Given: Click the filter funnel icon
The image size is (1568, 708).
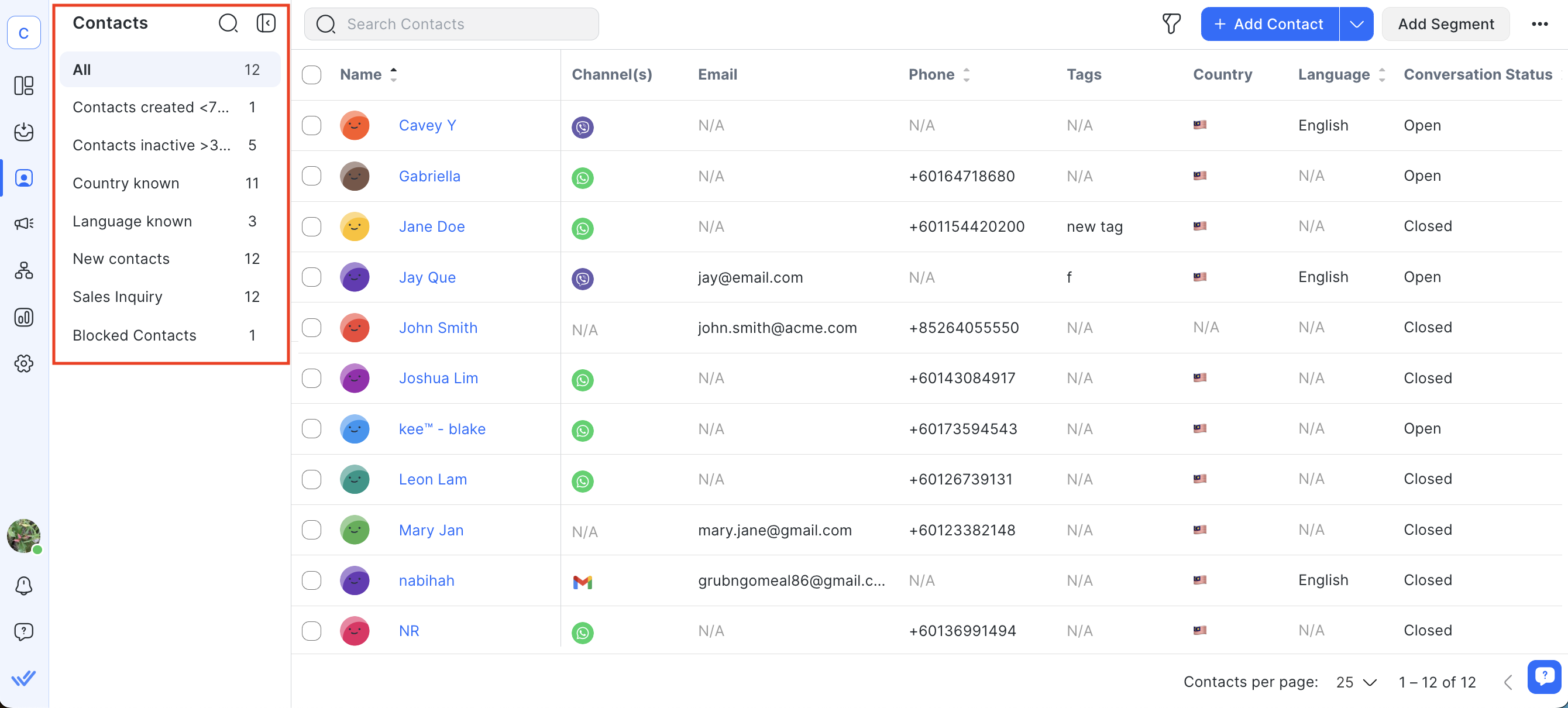Looking at the screenshot, I should tap(1171, 24).
